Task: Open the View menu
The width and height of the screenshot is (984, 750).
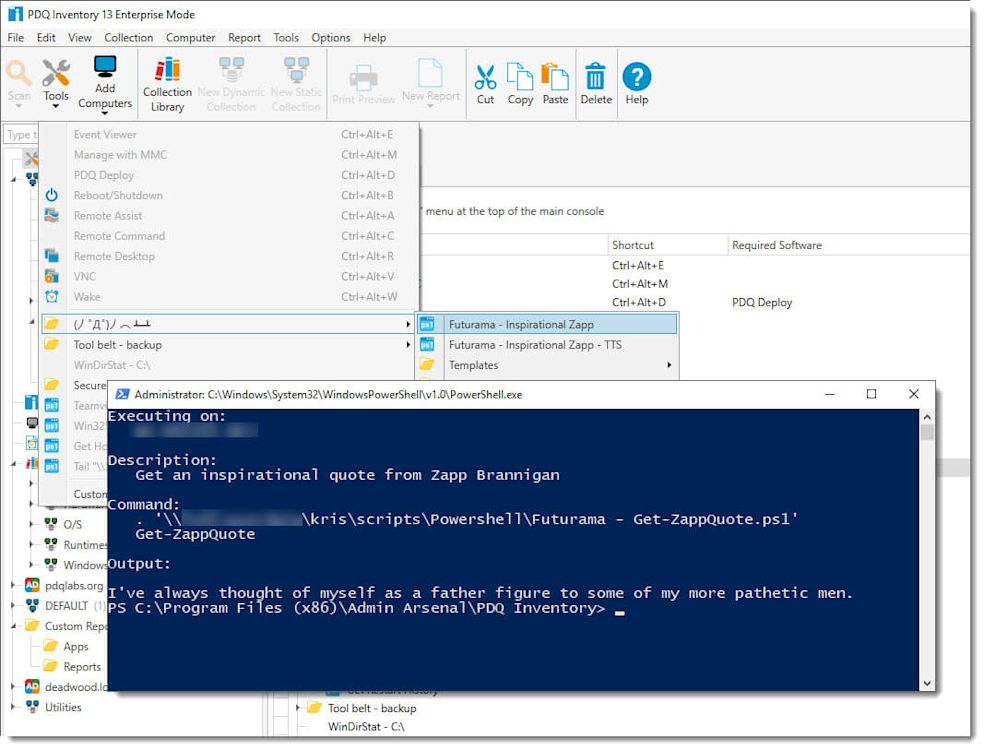Action: 80,38
